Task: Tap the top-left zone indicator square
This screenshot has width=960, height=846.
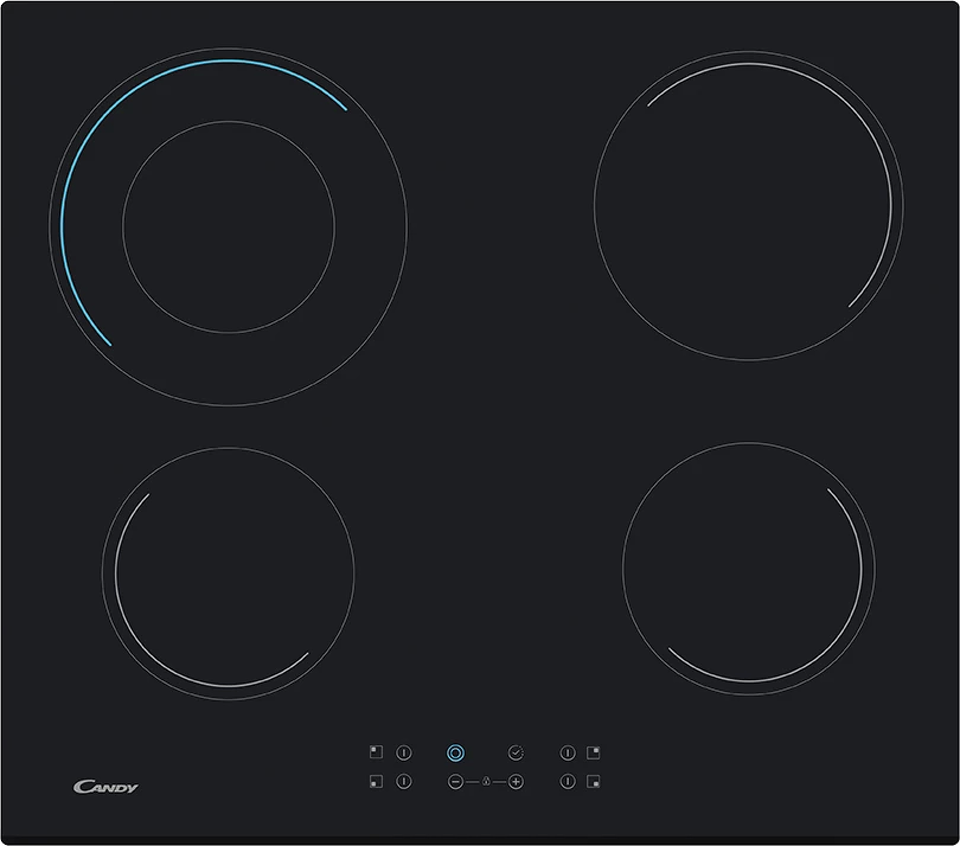Action: click(x=376, y=752)
